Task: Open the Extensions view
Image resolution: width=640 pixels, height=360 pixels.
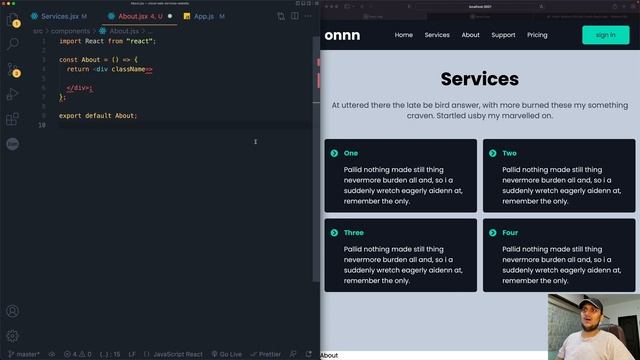Action: click(x=12, y=119)
